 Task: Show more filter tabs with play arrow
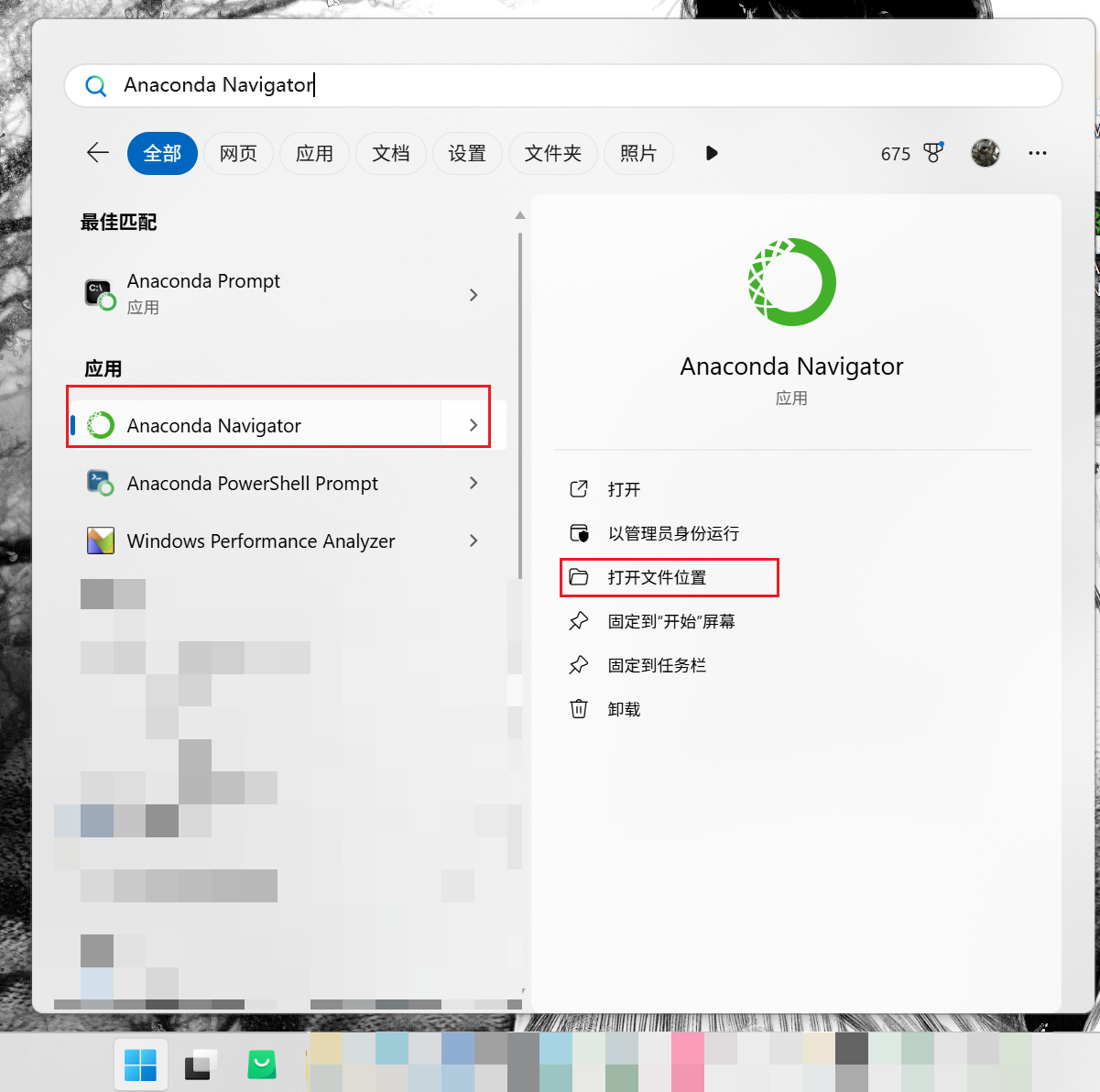[712, 153]
